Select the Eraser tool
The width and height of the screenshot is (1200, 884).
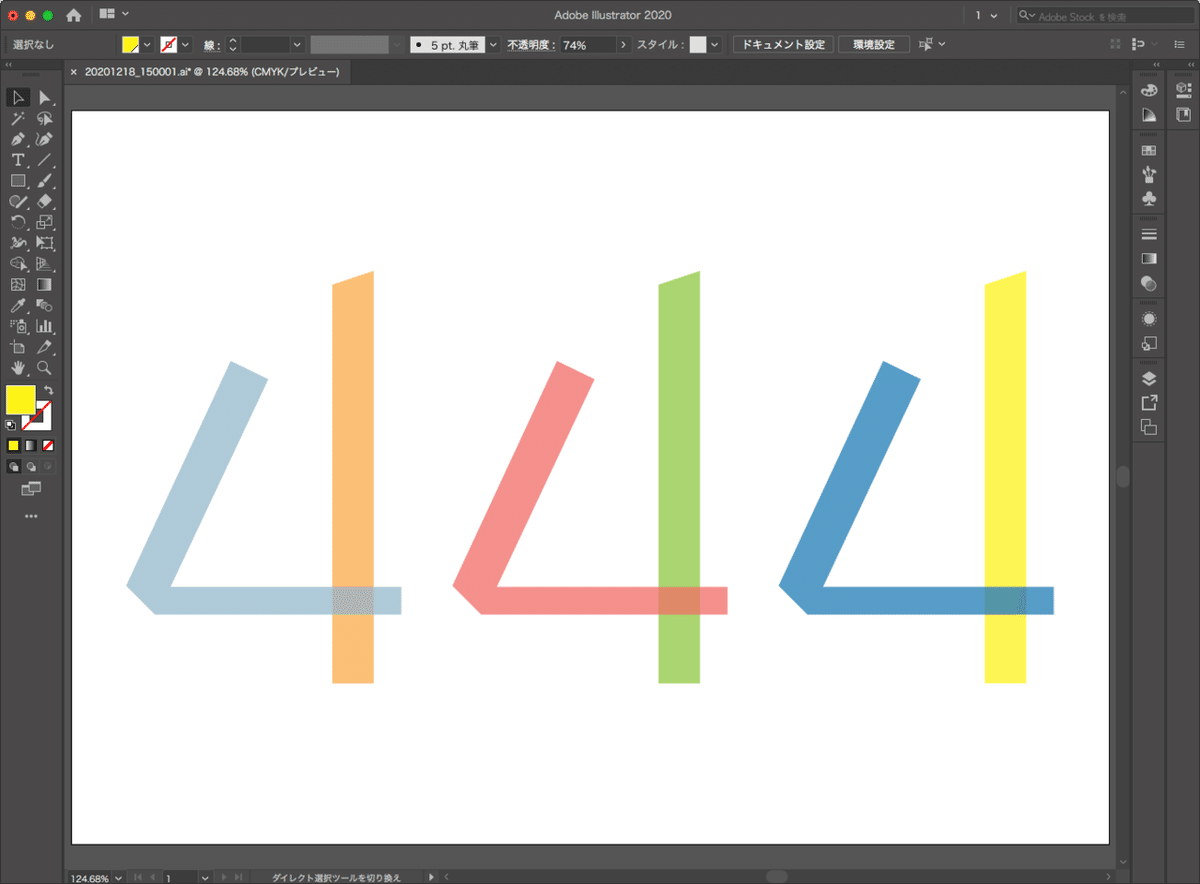point(45,202)
